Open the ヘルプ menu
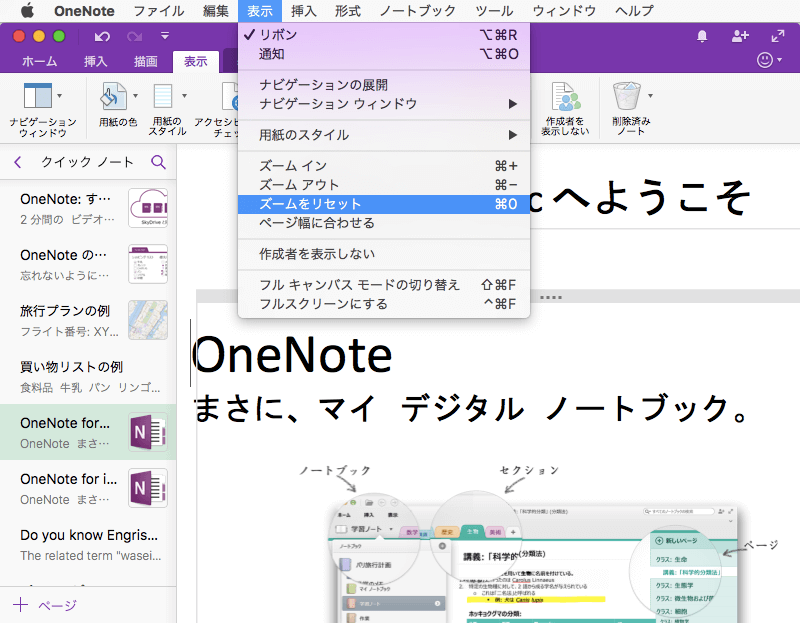 (634, 11)
